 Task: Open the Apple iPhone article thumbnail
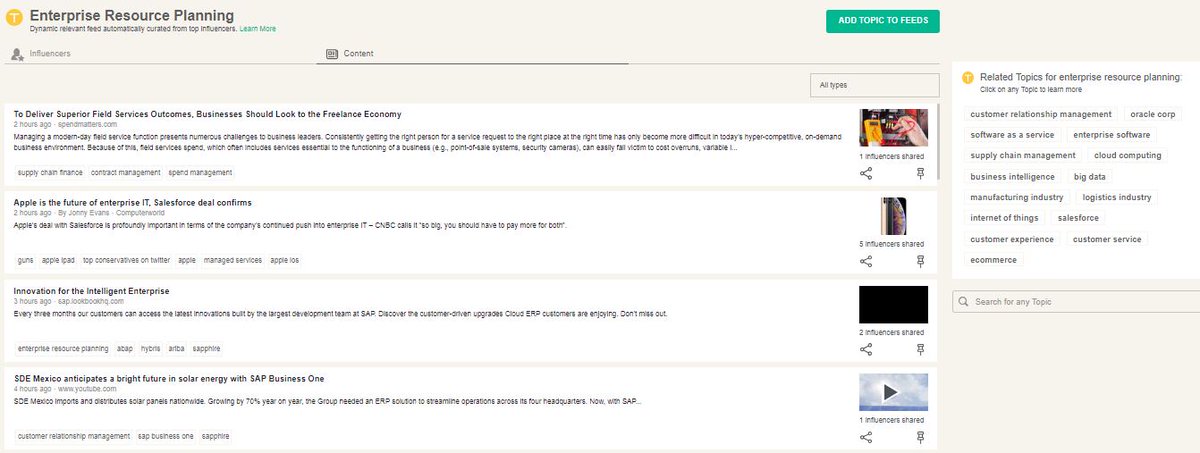894,216
